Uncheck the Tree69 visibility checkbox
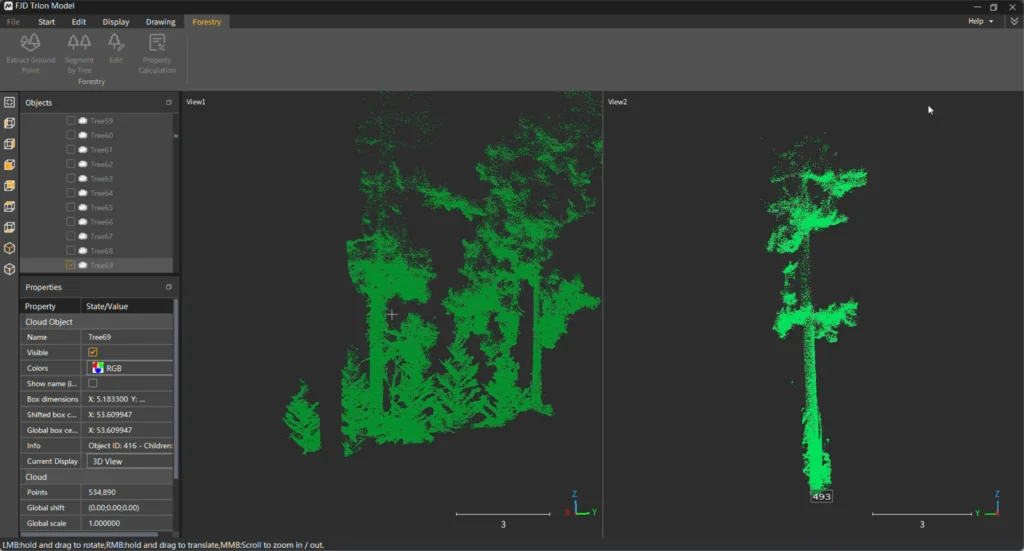Image resolution: width=1024 pixels, height=551 pixels. point(71,265)
